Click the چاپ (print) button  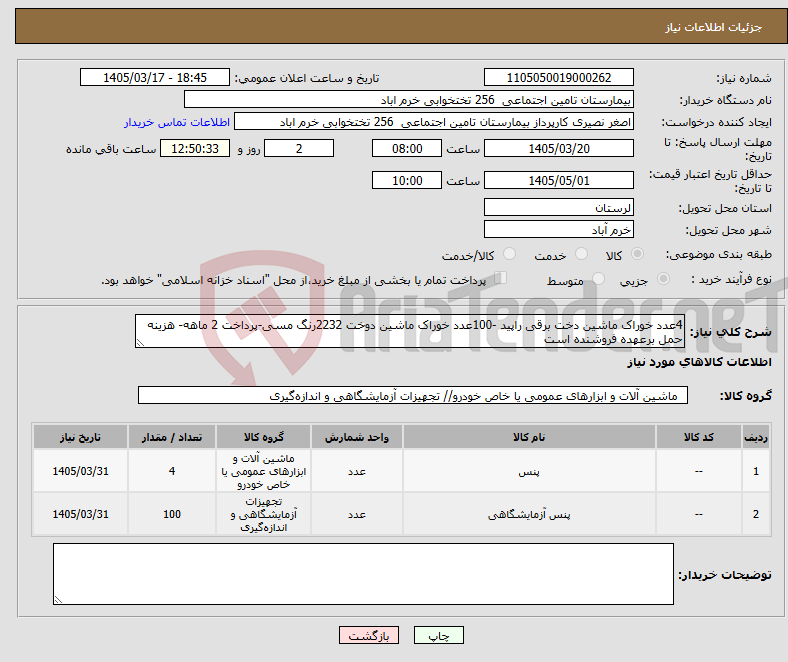[438, 635]
